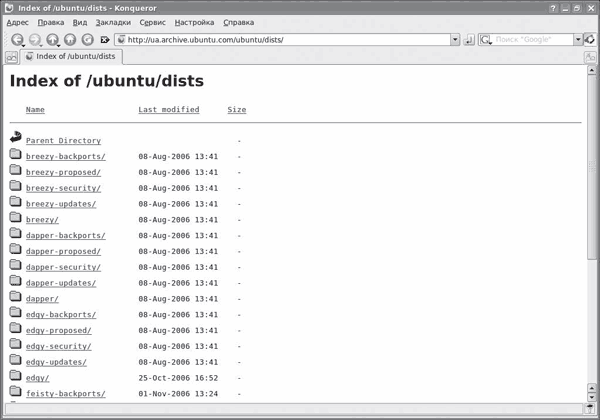Open the Back button history dropdown arrow

26,43
